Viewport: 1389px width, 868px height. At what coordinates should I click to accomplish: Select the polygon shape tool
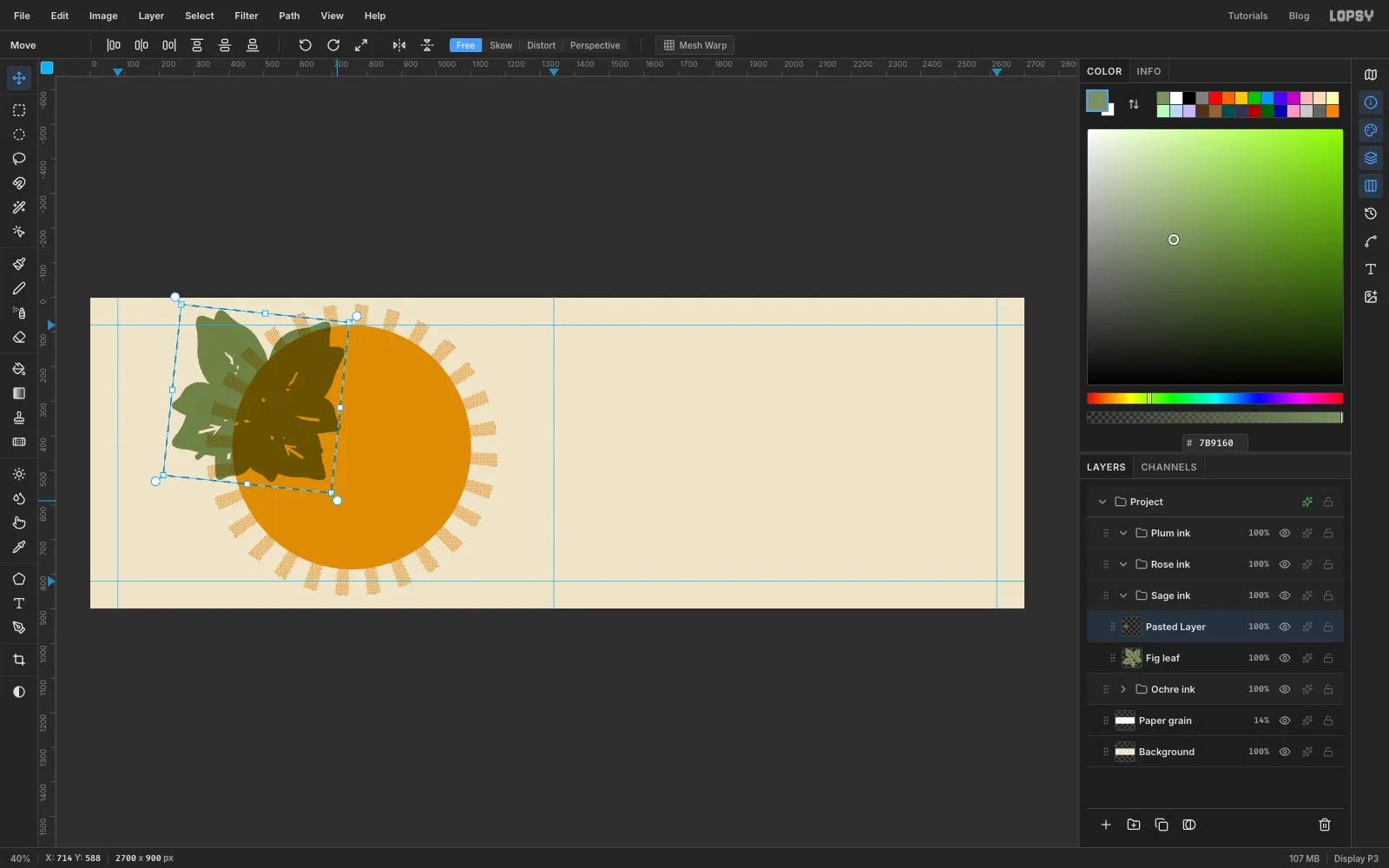tap(19, 579)
